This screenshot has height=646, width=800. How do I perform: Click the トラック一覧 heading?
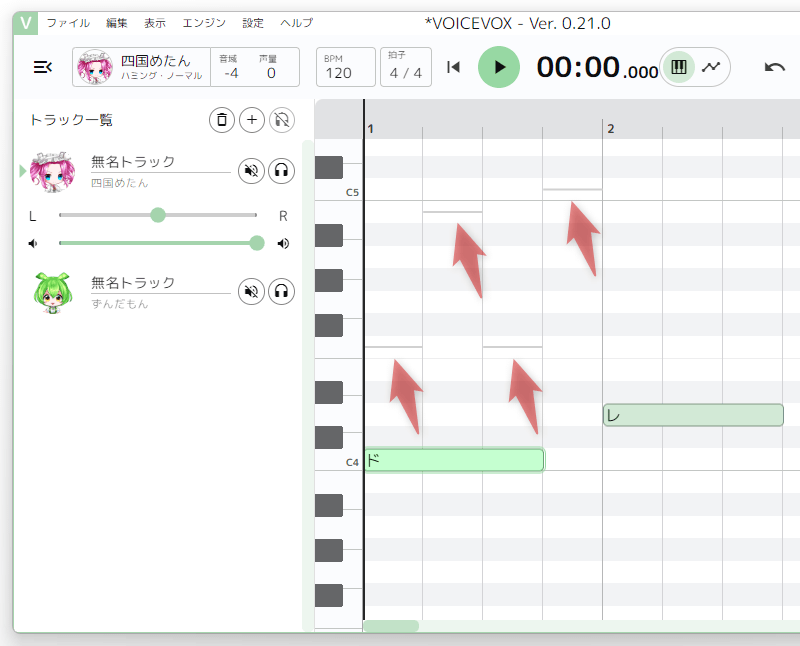pos(71,120)
